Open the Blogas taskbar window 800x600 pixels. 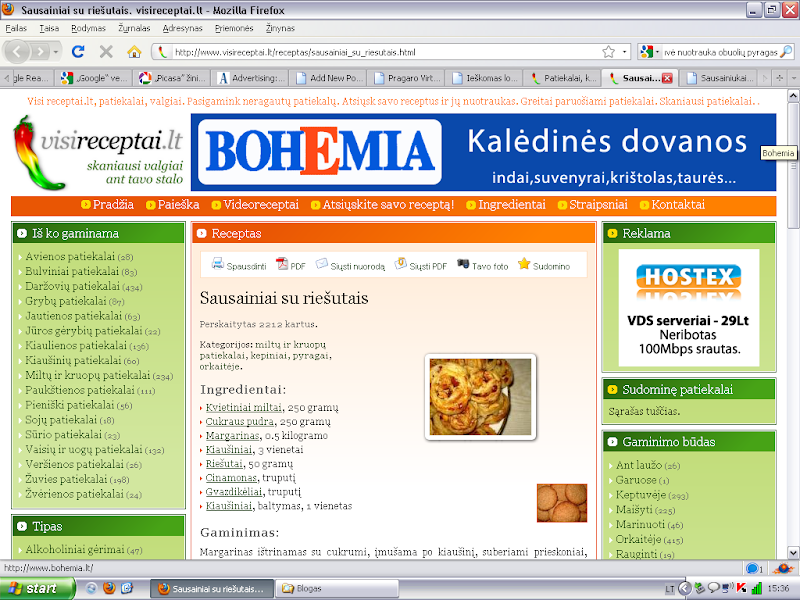339,588
